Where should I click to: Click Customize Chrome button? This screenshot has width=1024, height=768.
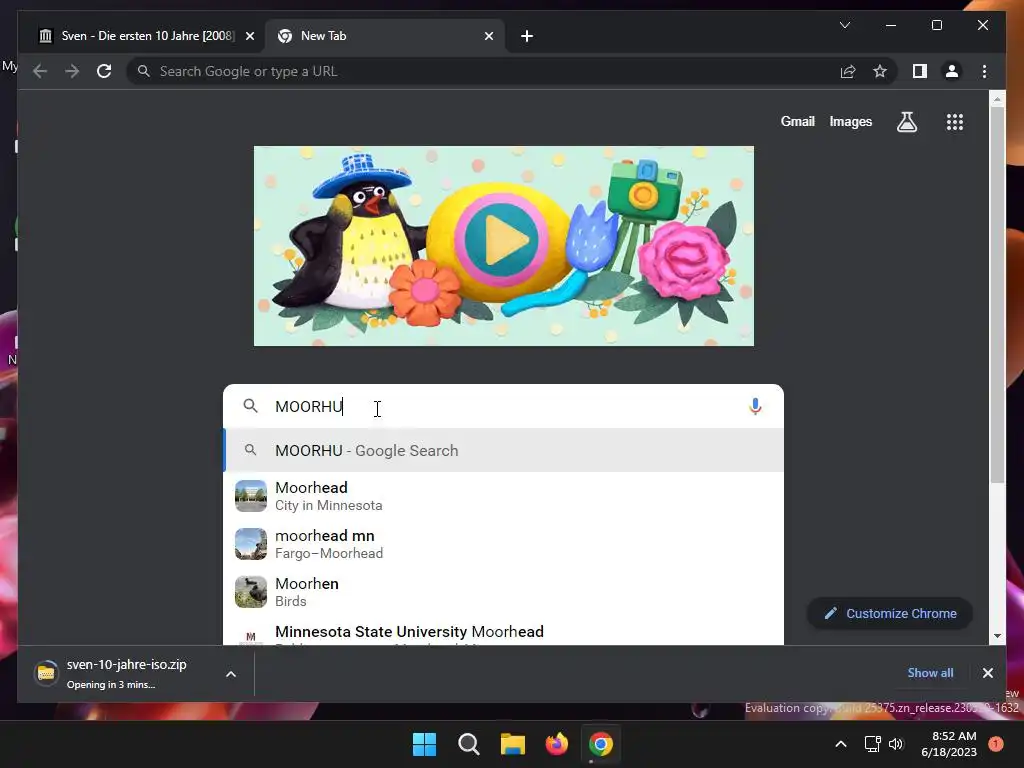(889, 613)
